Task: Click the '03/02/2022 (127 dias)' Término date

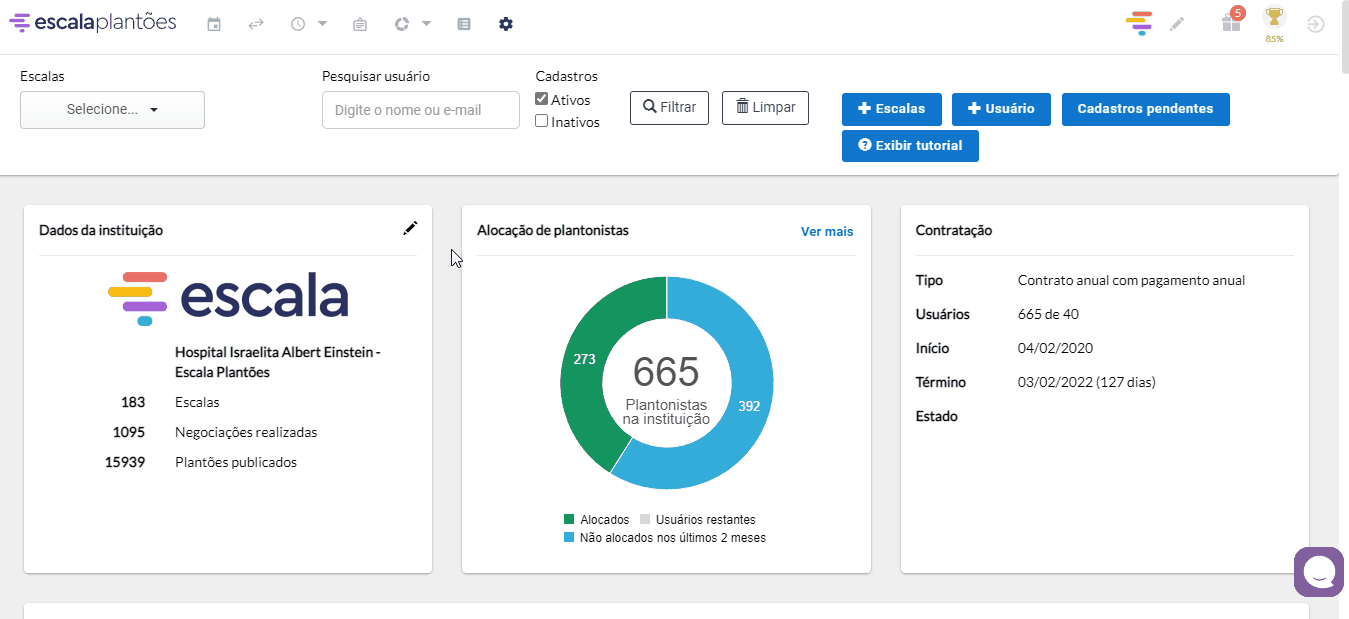Action: (1086, 382)
